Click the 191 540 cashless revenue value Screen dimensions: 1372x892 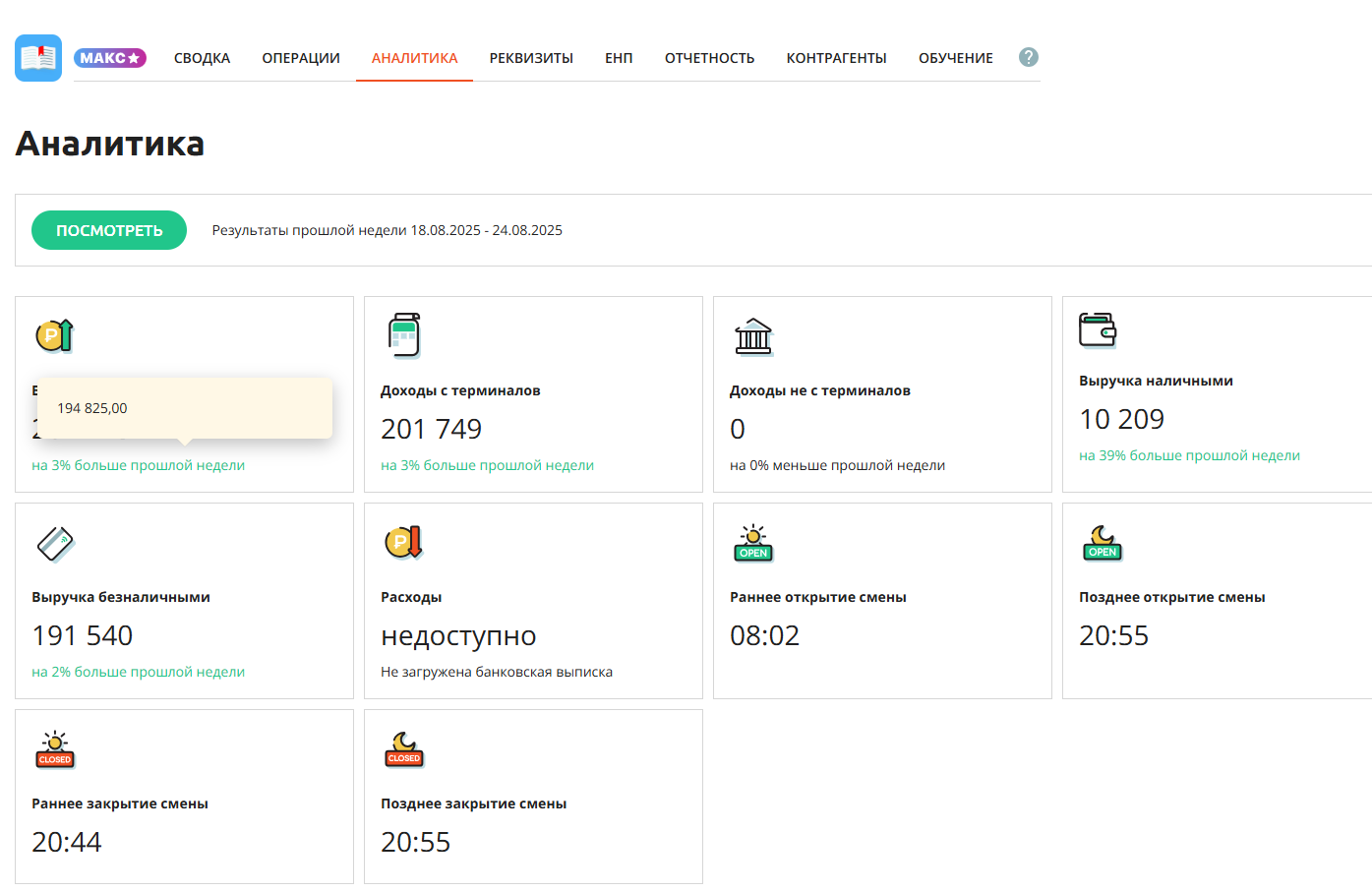tap(82, 635)
